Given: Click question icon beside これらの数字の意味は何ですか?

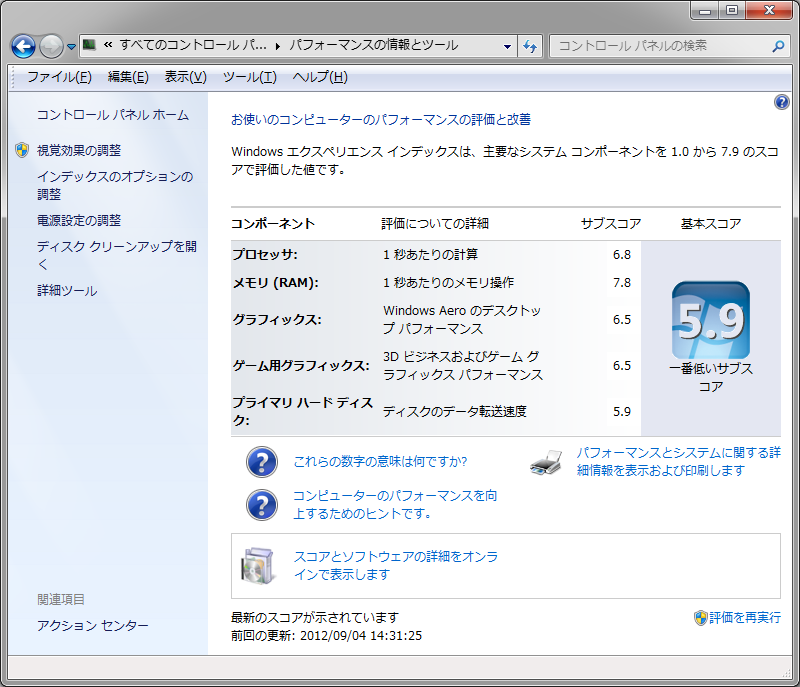Looking at the screenshot, I should [262, 462].
